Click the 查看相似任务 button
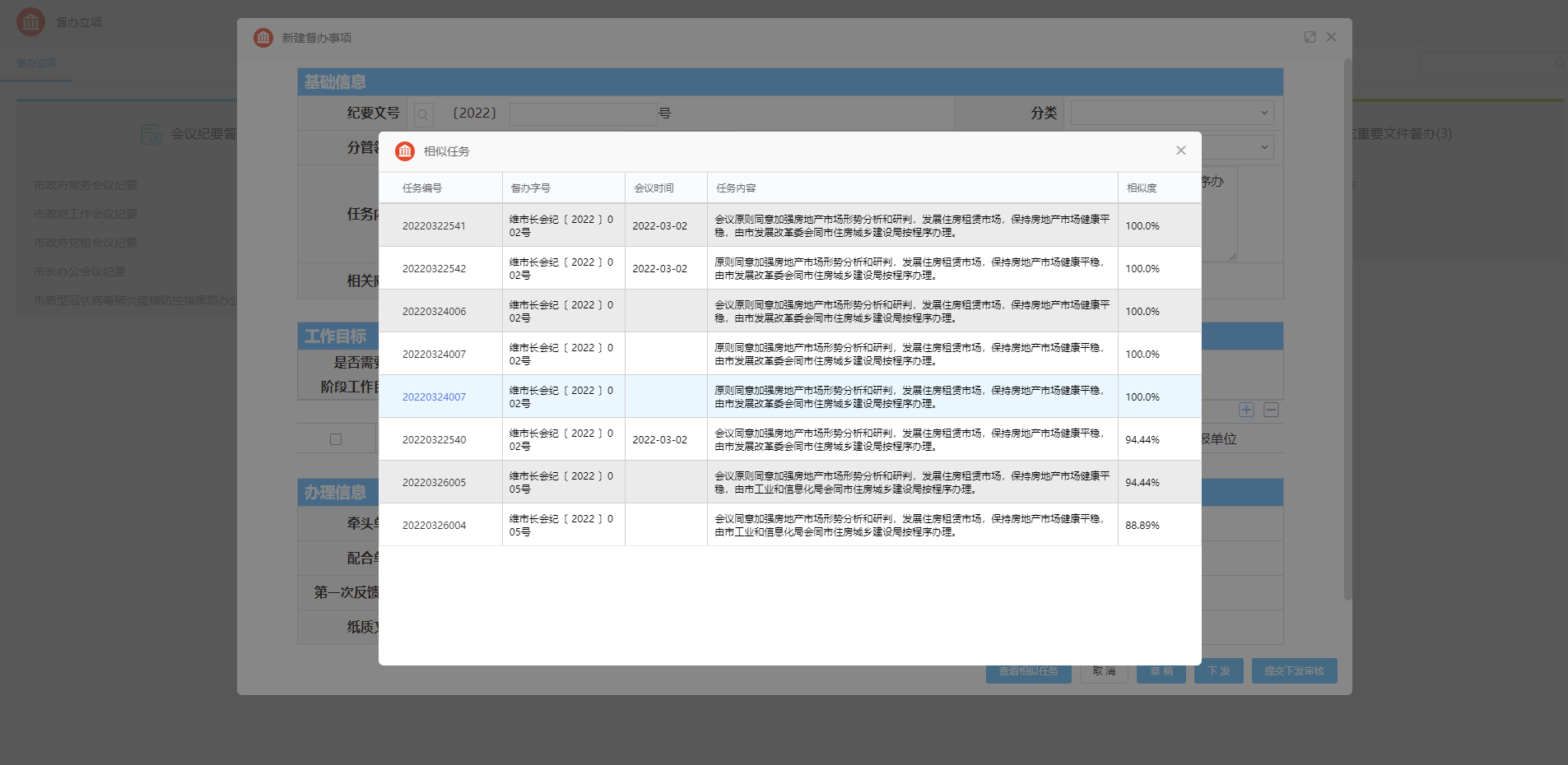Image resolution: width=1568 pixels, height=765 pixels. (x=1029, y=671)
